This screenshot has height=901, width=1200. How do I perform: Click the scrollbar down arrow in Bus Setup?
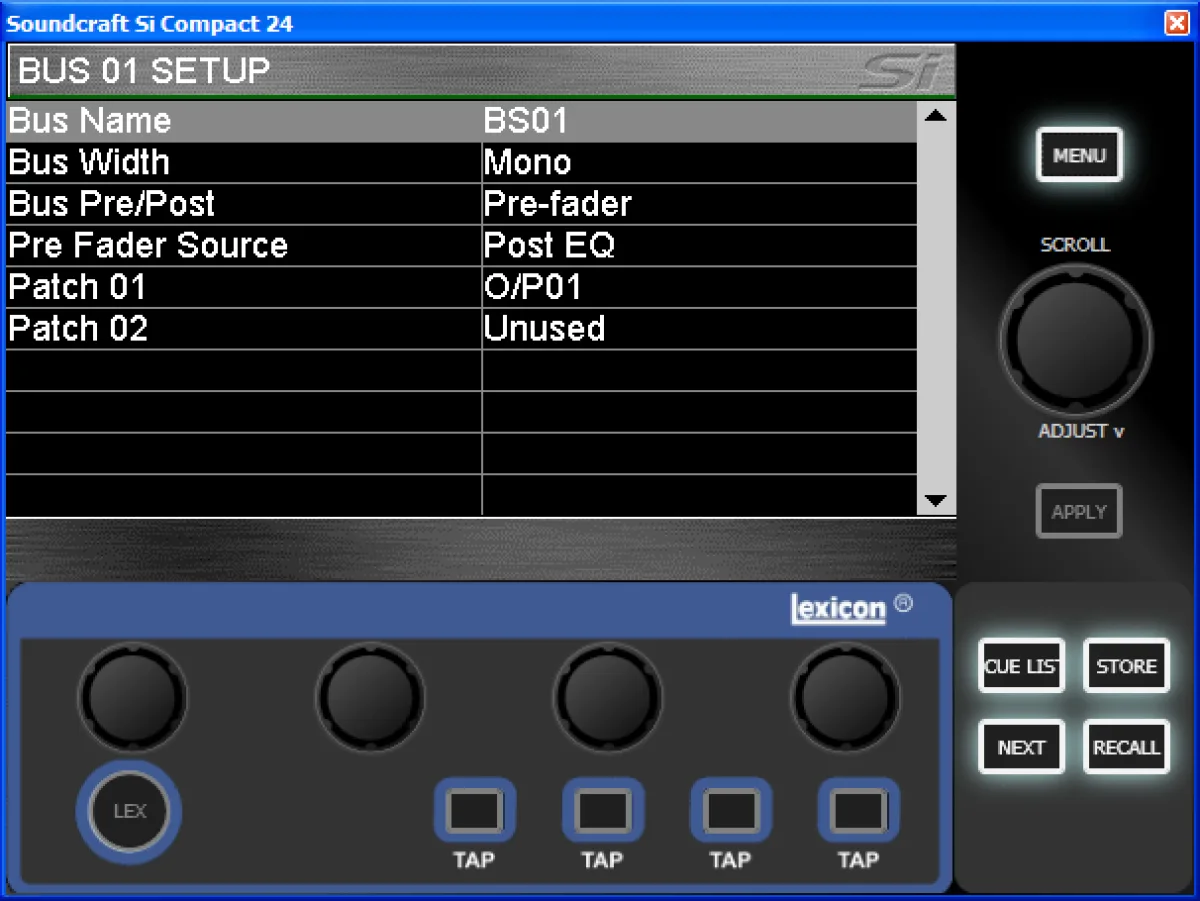click(x=936, y=501)
